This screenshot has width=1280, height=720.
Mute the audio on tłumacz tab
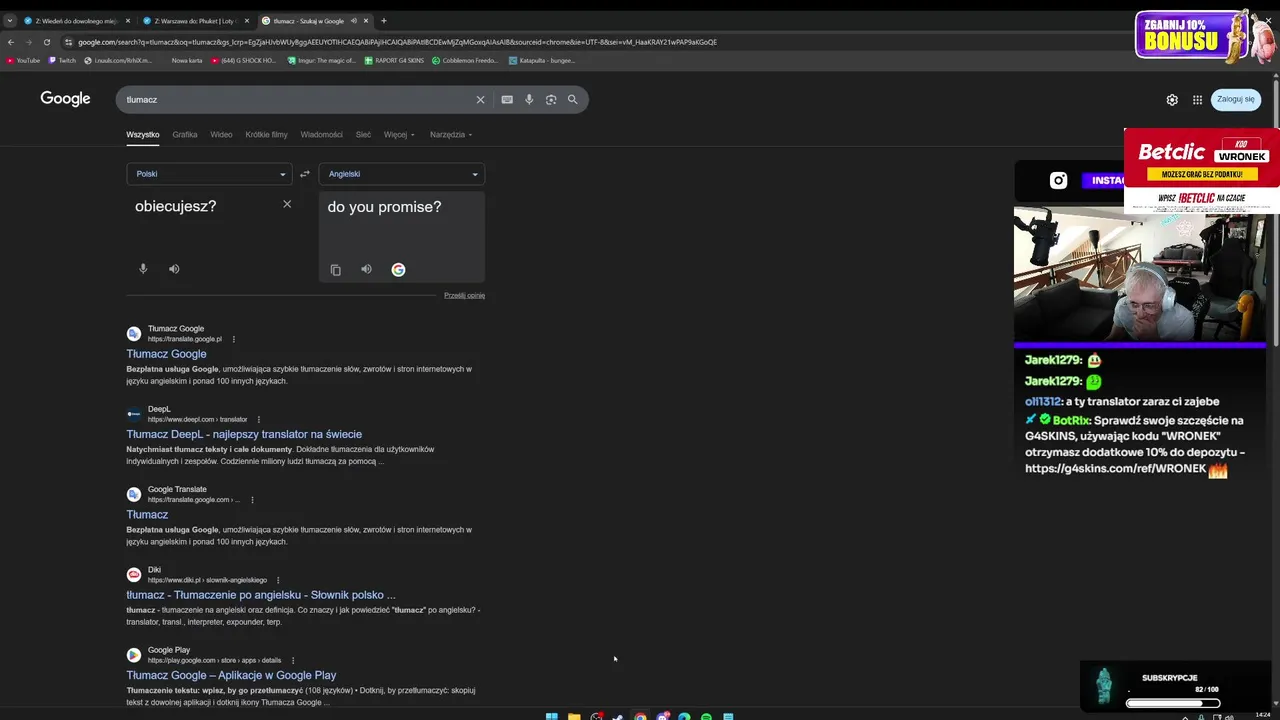[x=353, y=20]
